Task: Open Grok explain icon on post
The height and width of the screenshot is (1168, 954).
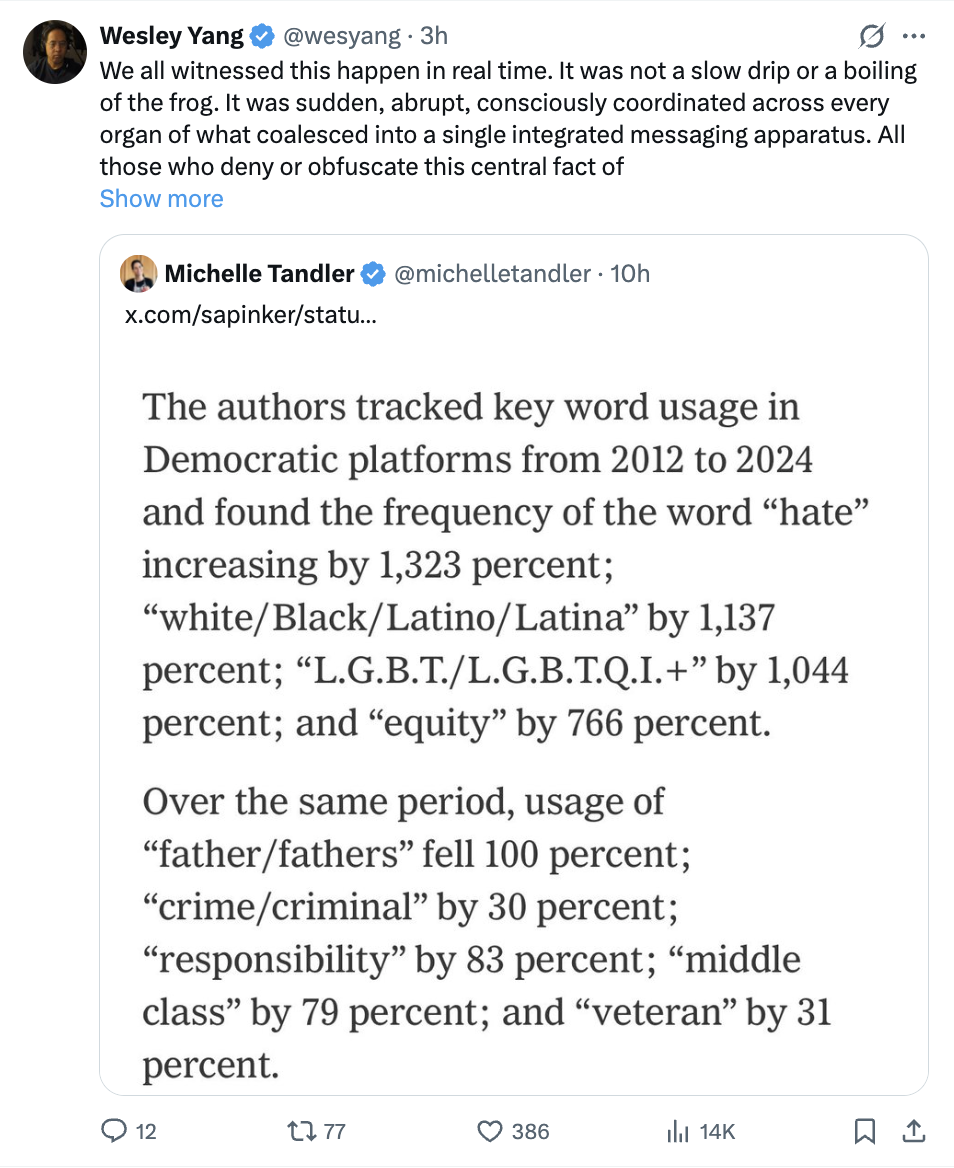Action: (871, 37)
